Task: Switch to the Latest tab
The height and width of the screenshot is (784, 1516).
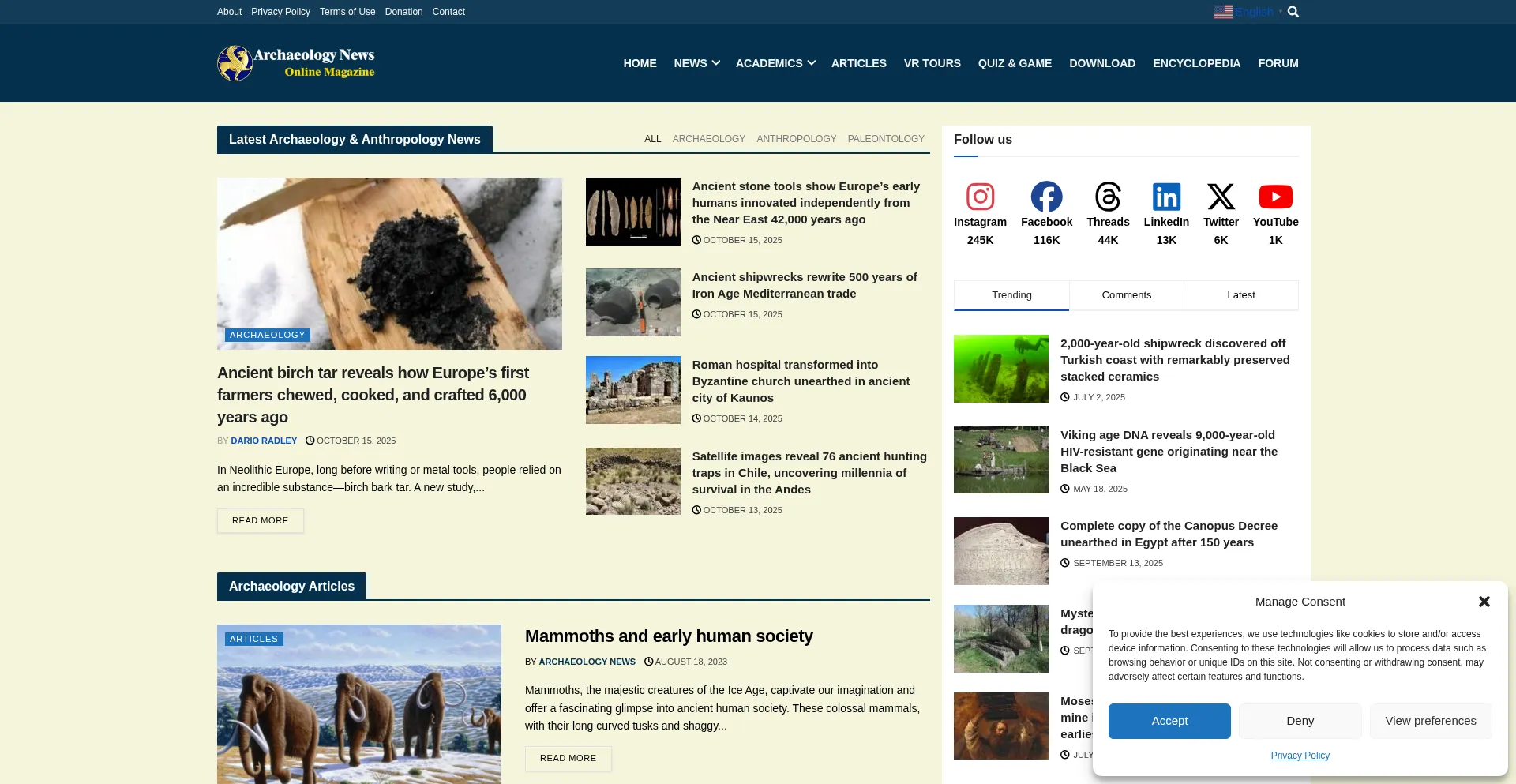Action: point(1240,295)
